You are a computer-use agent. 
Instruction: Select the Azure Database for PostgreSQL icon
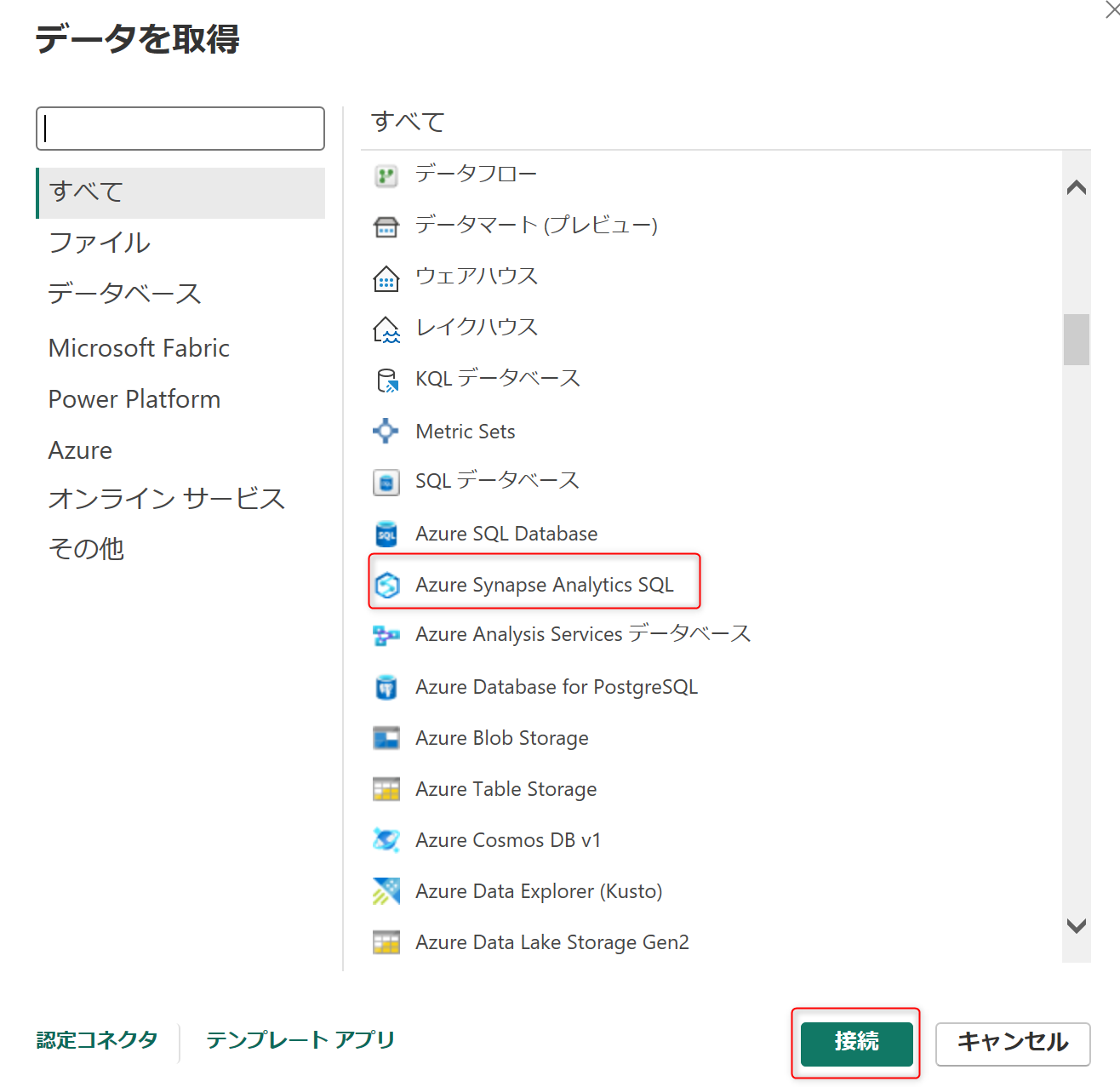point(386,687)
